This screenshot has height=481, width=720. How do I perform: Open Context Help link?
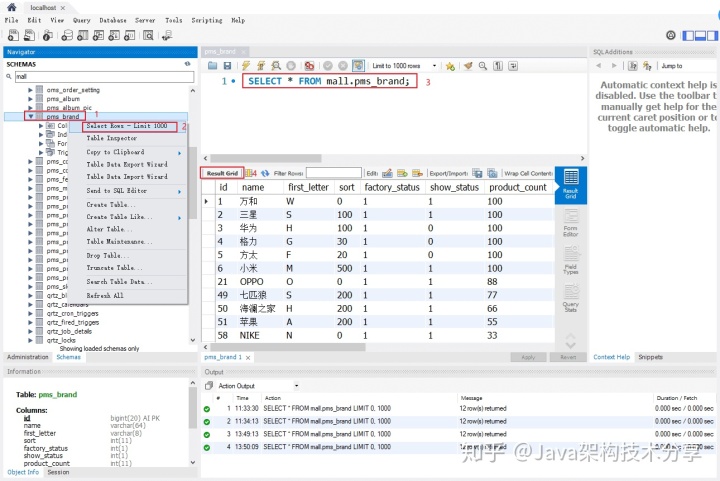click(x=612, y=357)
